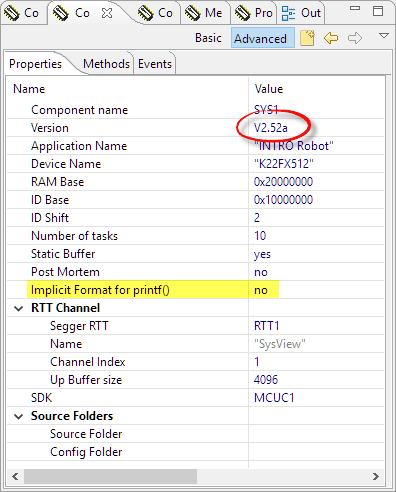The height and width of the screenshot is (492, 396).
Task: Click the Name column header
Action: coord(29,89)
